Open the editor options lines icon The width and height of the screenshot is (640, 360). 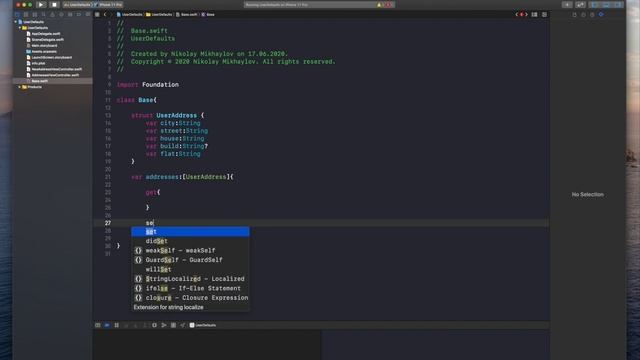point(534,14)
